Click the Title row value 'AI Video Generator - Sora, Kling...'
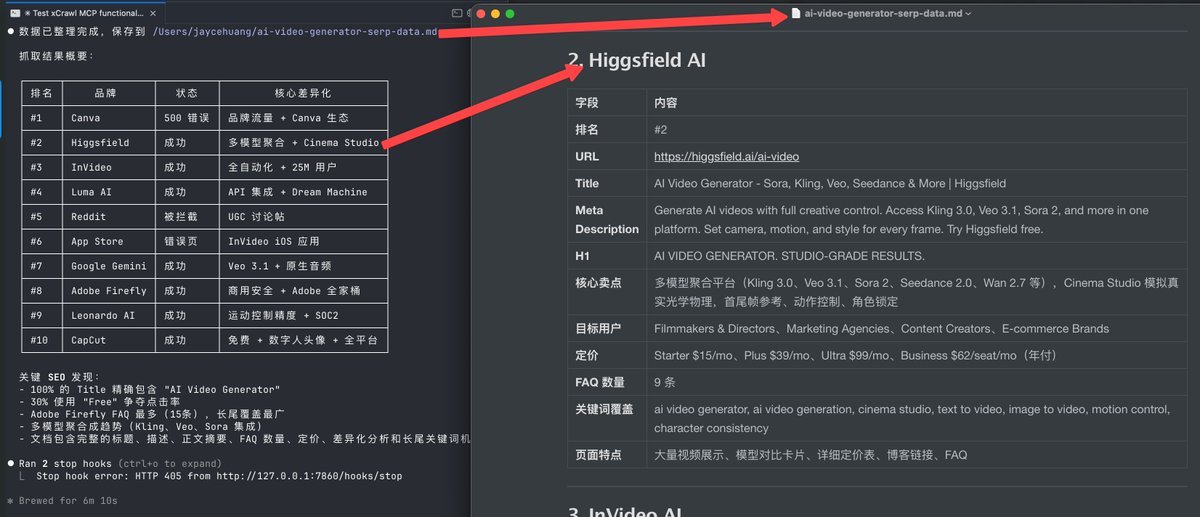The image size is (1200, 517). click(x=830, y=183)
